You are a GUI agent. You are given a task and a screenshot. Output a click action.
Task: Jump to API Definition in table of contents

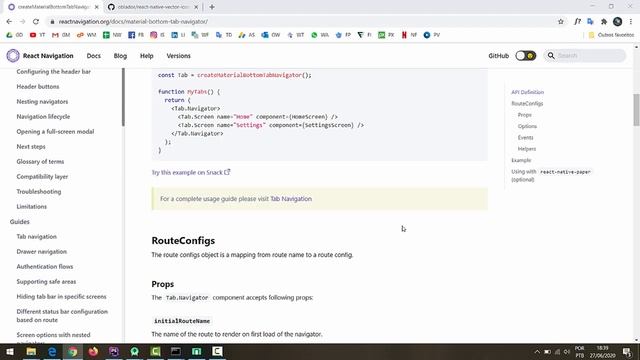pyautogui.click(x=527, y=92)
